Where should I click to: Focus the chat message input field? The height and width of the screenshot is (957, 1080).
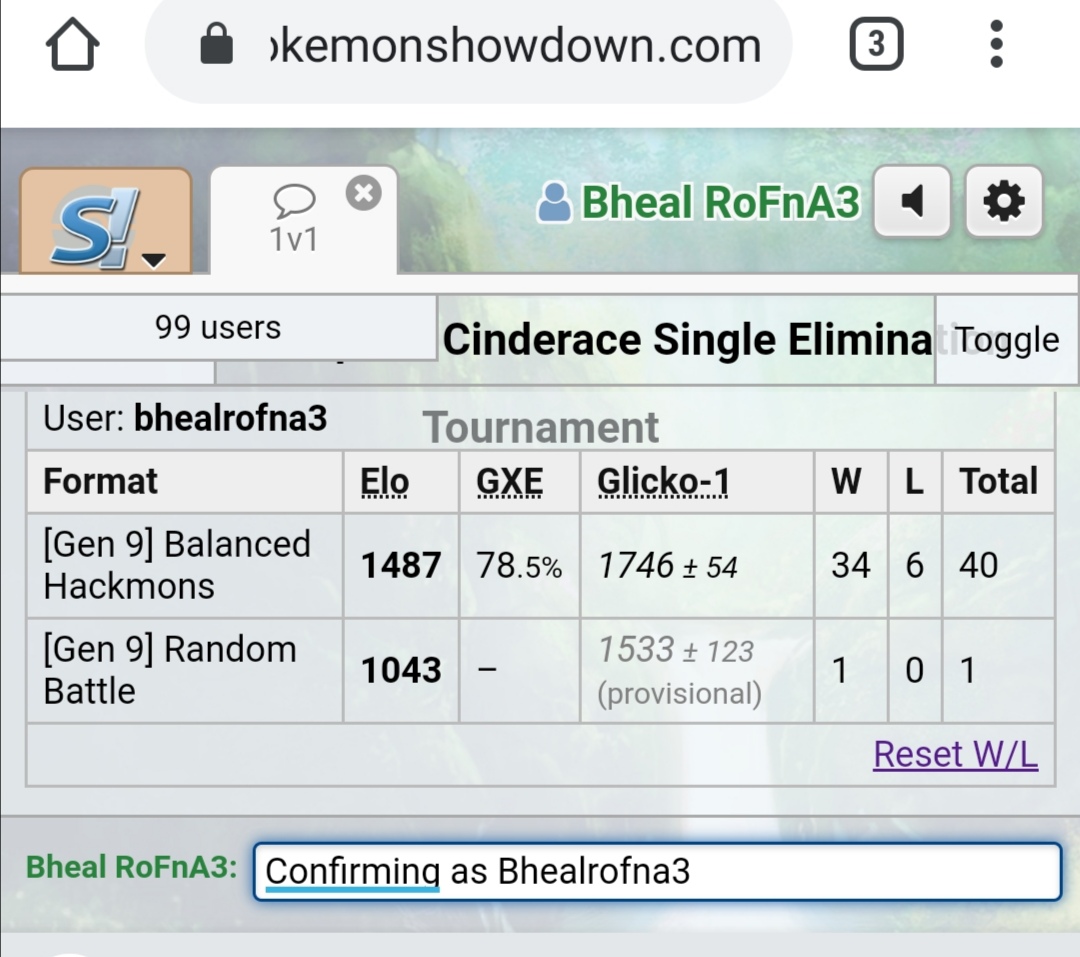657,872
